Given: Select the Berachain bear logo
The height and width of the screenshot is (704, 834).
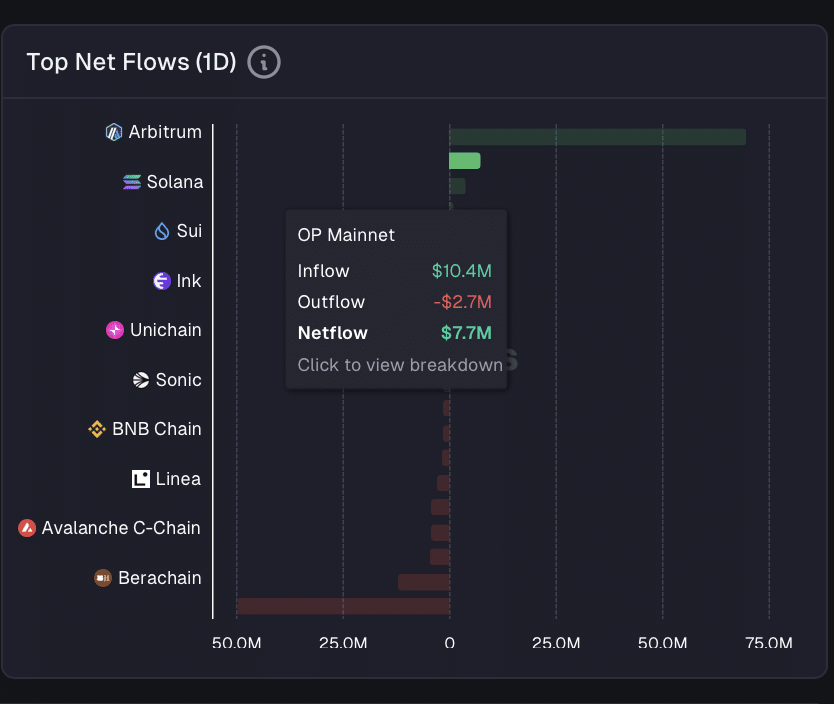Looking at the screenshot, I should [x=103, y=578].
